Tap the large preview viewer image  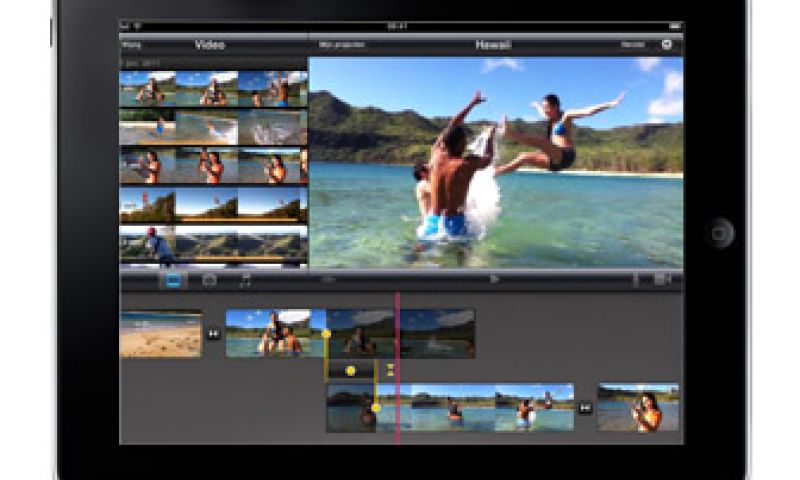496,162
